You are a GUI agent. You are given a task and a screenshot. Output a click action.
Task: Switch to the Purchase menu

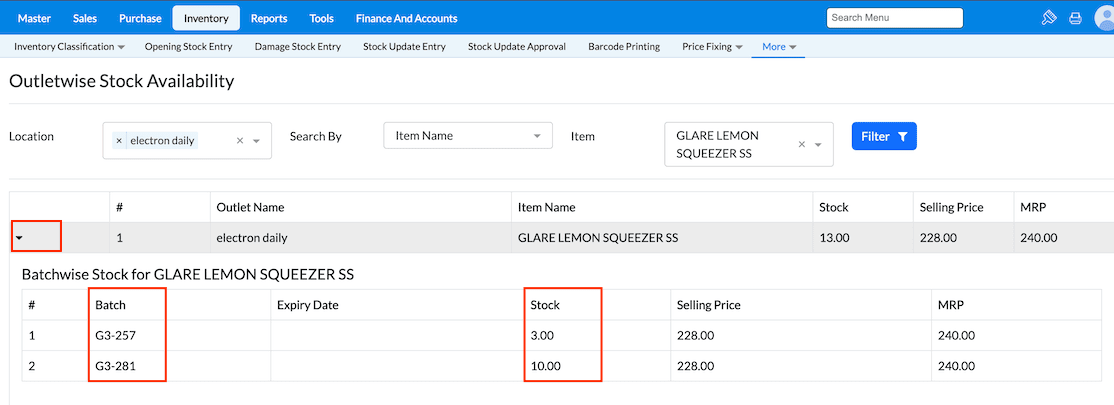click(x=140, y=18)
